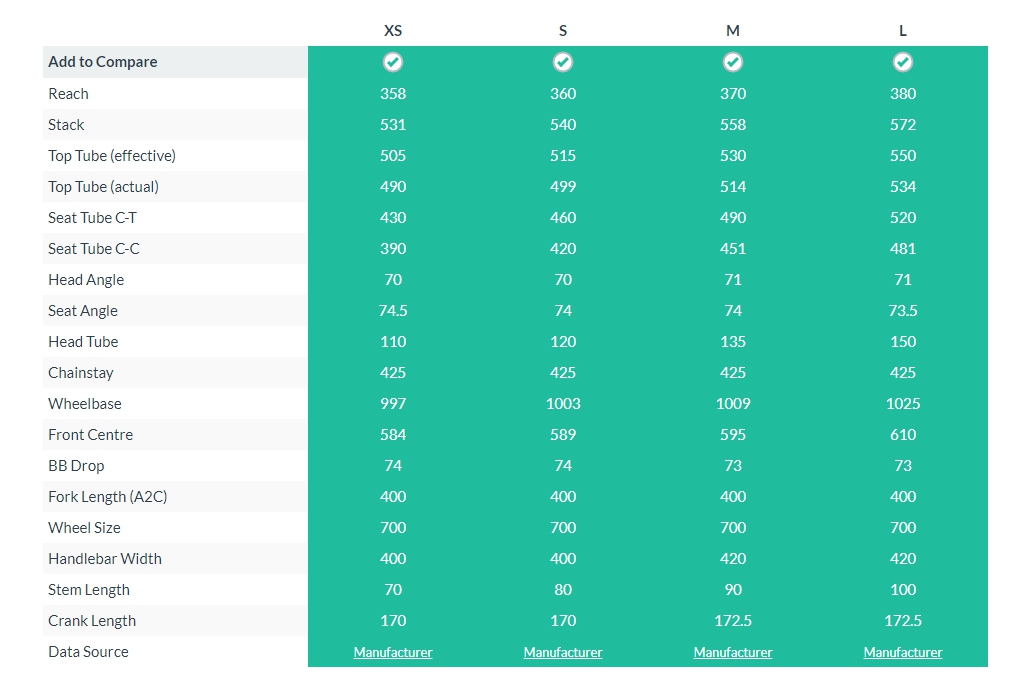Follow the Manufacturer link under L
This screenshot has height=675, width=1032.
(903, 652)
